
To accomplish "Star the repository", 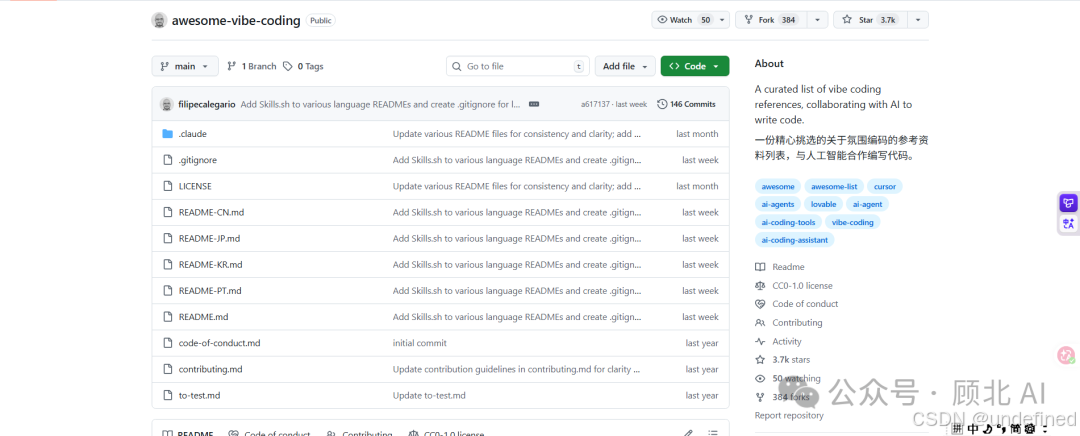I will click(871, 20).
